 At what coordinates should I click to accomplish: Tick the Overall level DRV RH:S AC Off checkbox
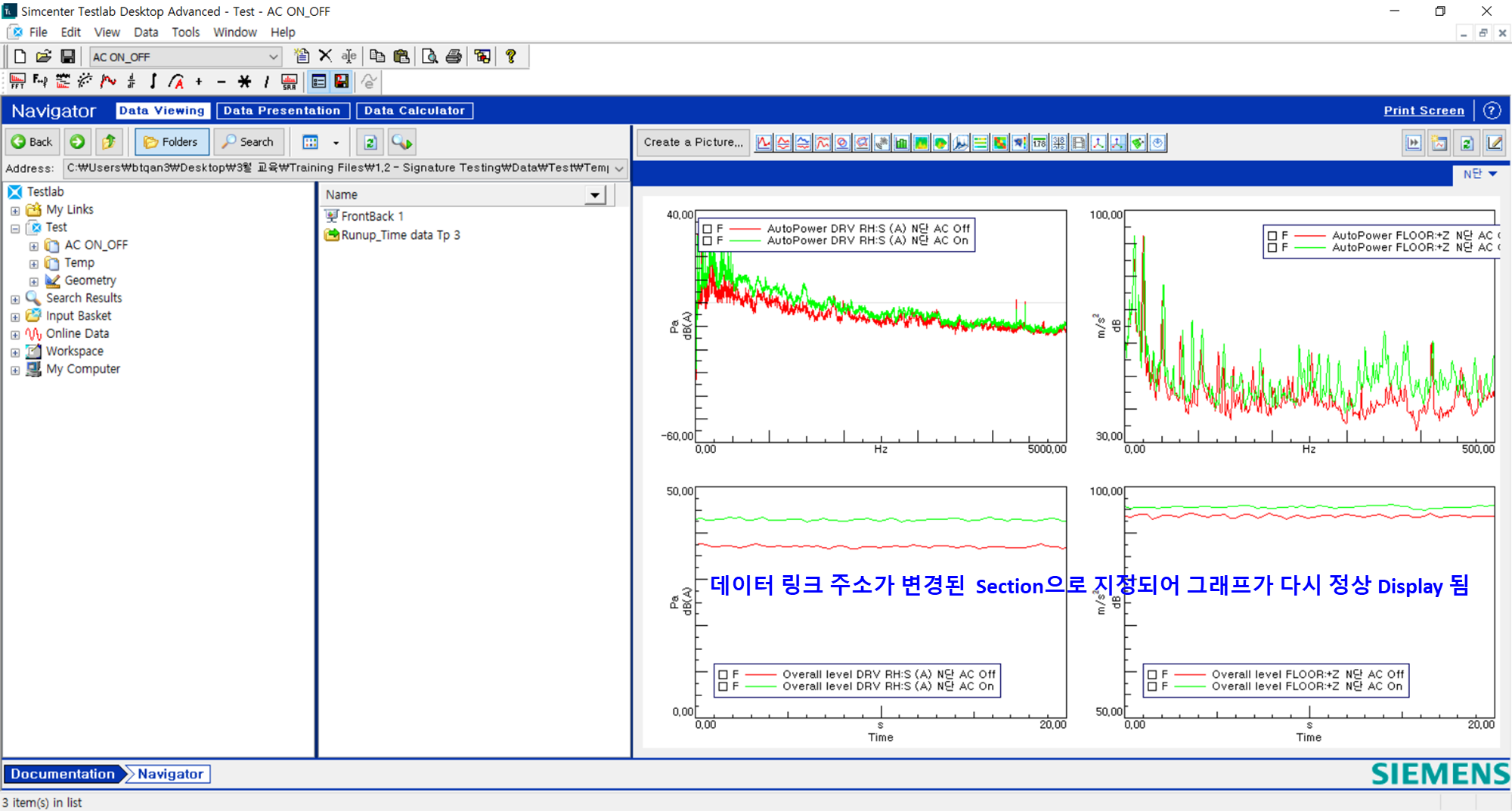(723, 674)
